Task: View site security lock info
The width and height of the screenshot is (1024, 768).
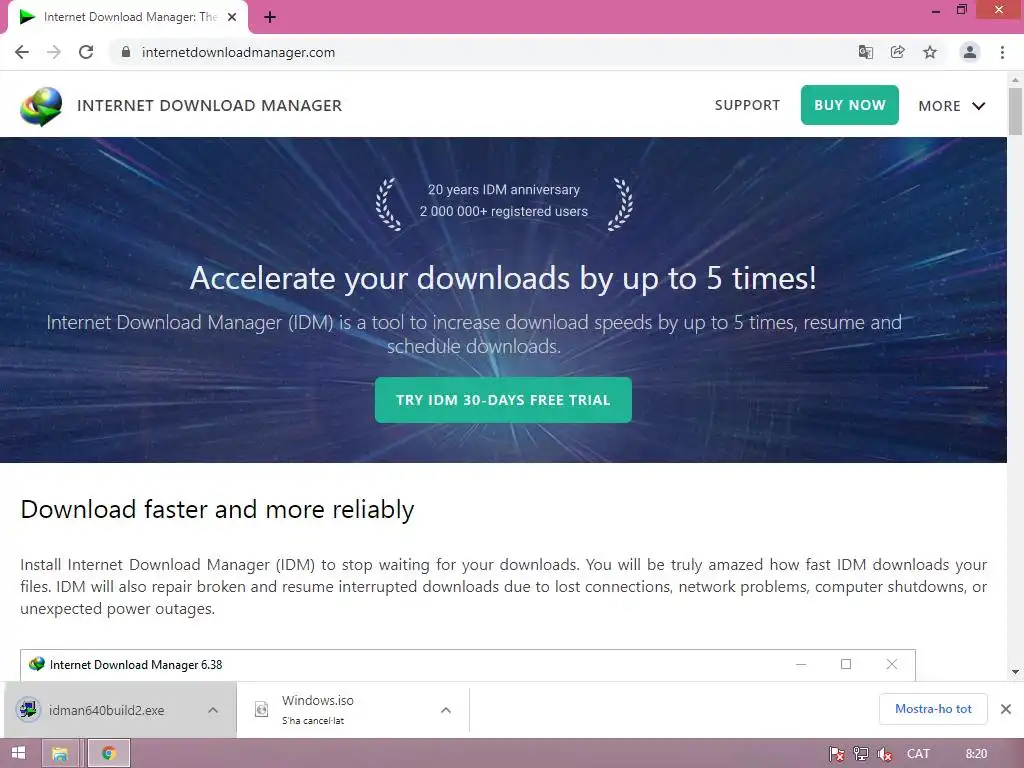Action: [126, 52]
